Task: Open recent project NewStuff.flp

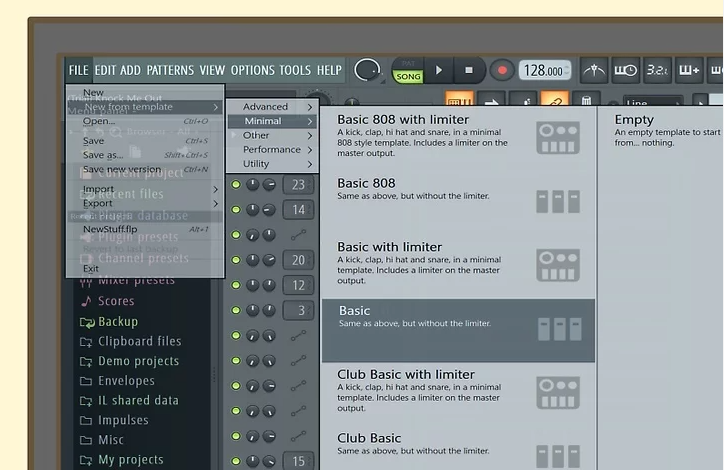Action: 145,229
